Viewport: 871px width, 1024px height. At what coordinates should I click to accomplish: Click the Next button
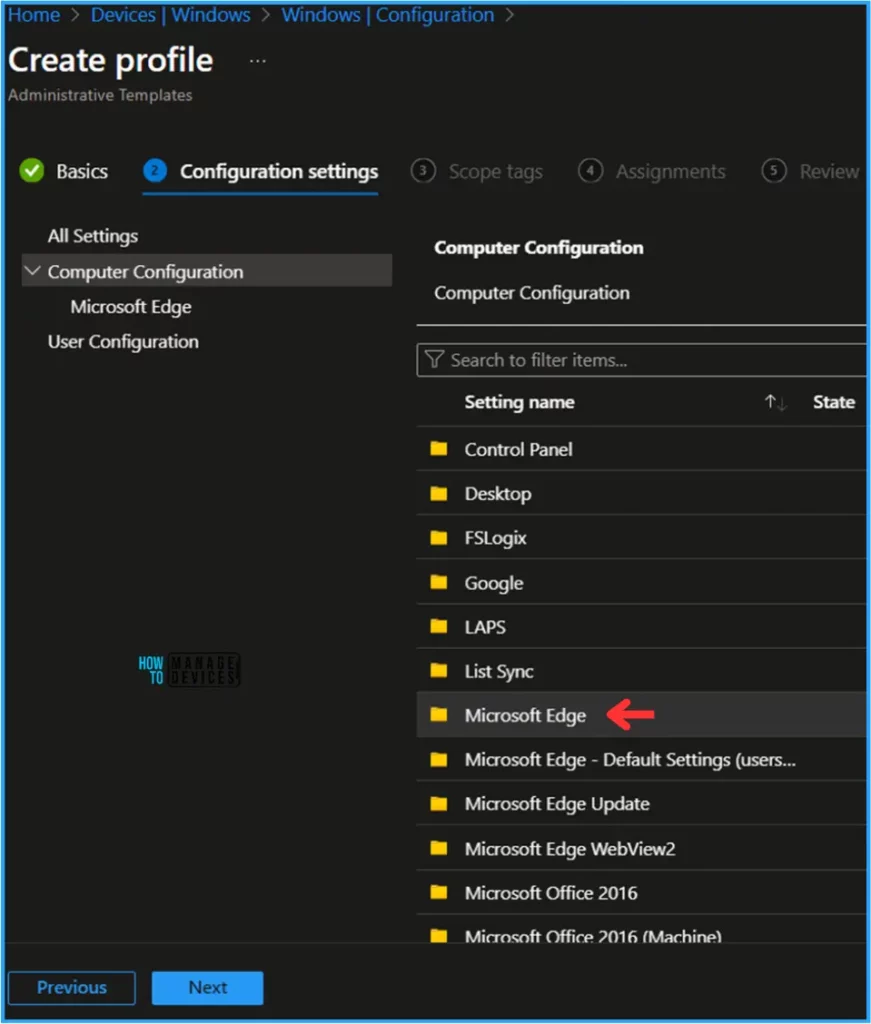(208, 987)
